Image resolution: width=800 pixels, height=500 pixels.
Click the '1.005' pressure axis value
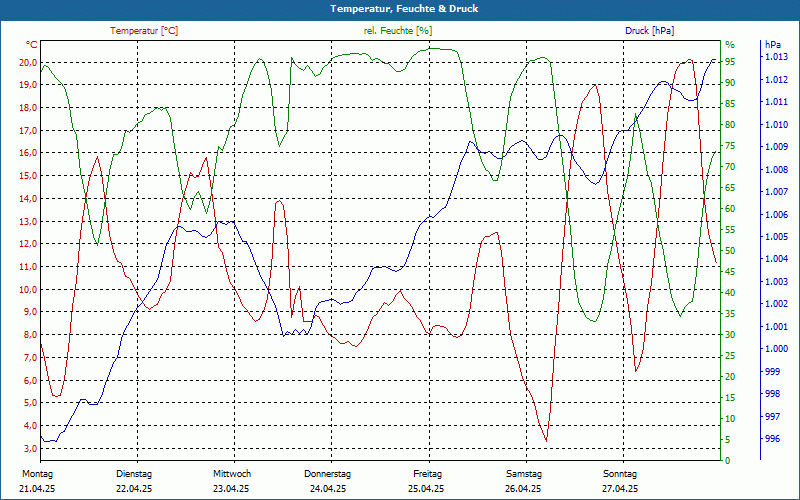(x=776, y=237)
